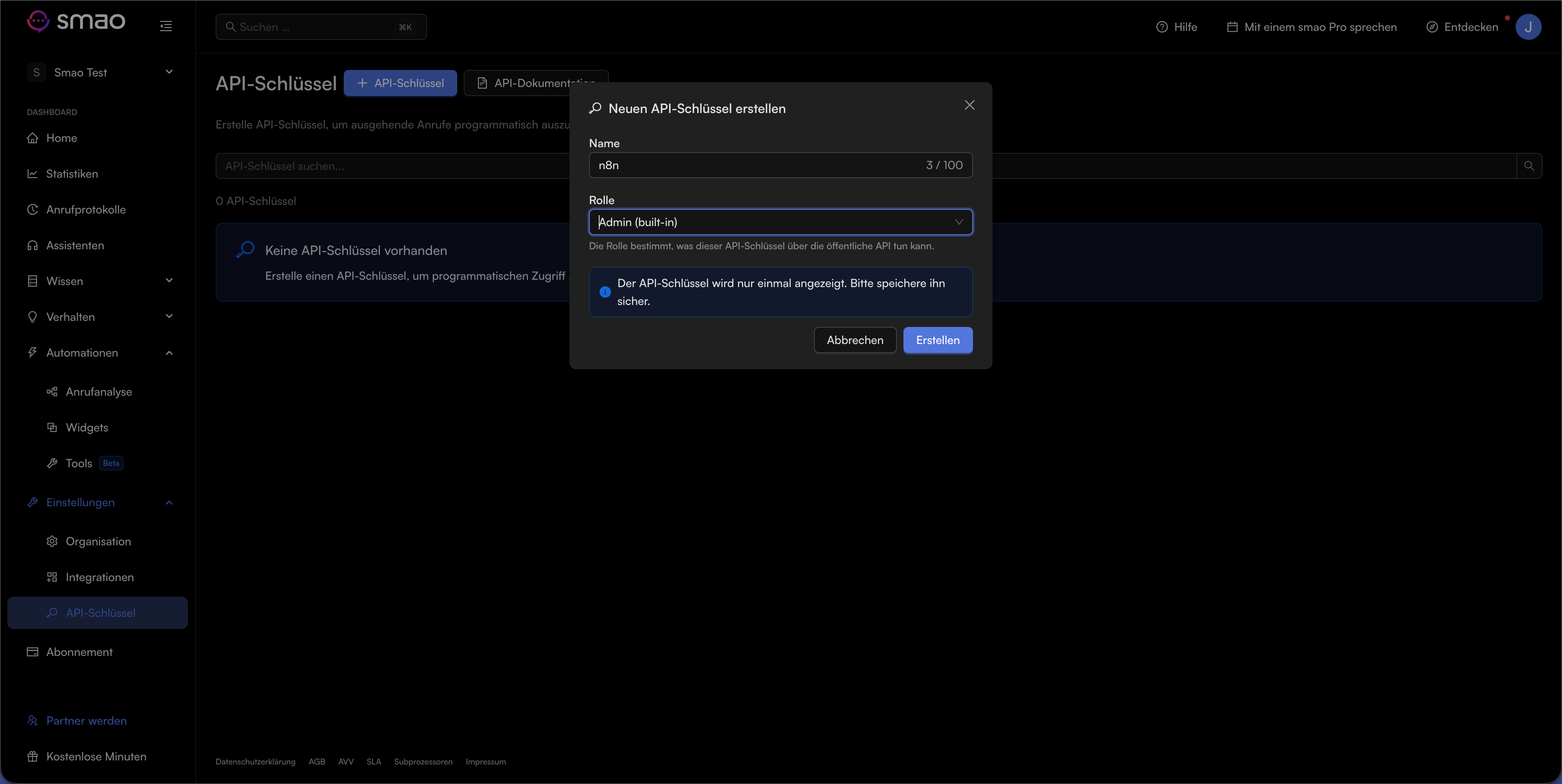Viewport: 1562px width, 784px height.
Task: Click the Einstellungen wrench icon
Action: pyautogui.click(x=33, y=502)
